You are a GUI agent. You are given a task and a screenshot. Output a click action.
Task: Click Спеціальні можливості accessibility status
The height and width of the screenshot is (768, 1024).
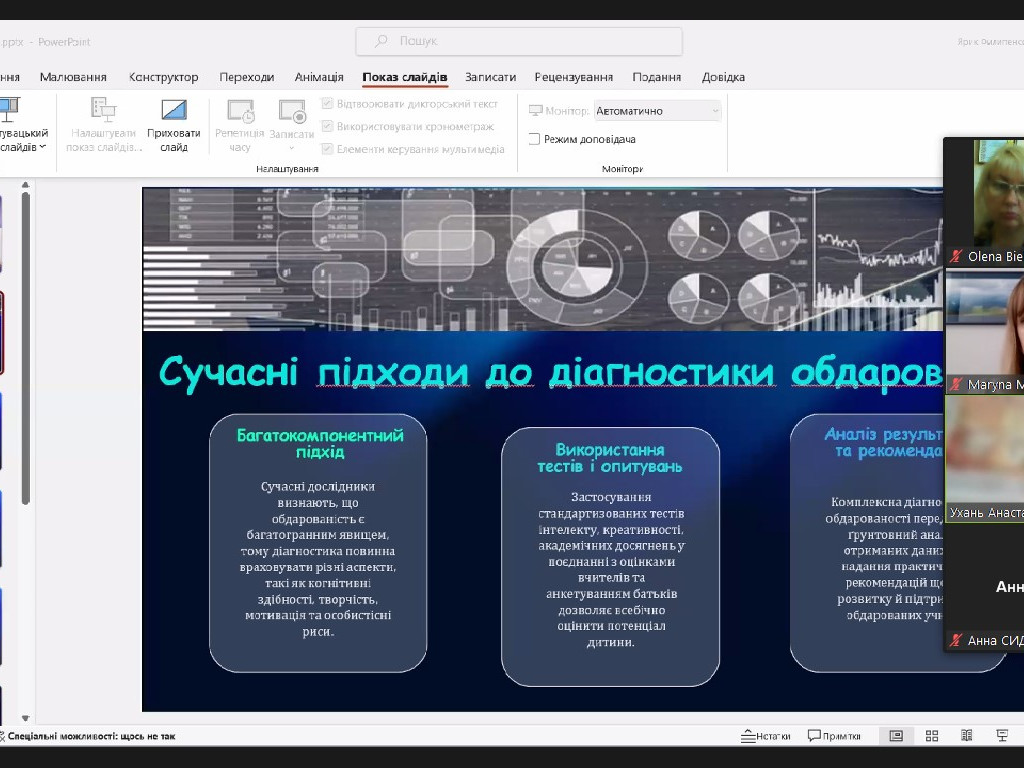(88, 736)
